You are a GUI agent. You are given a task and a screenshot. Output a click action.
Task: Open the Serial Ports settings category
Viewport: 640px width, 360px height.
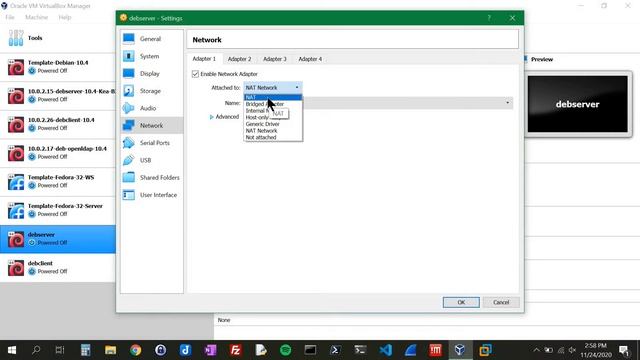pyautogui.click(x=152, y=143)
